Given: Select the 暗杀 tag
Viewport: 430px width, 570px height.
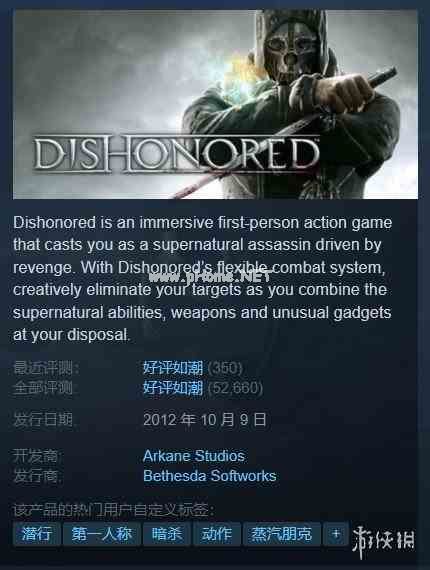Looking at the screenshot, I should (x=167, y=534).
